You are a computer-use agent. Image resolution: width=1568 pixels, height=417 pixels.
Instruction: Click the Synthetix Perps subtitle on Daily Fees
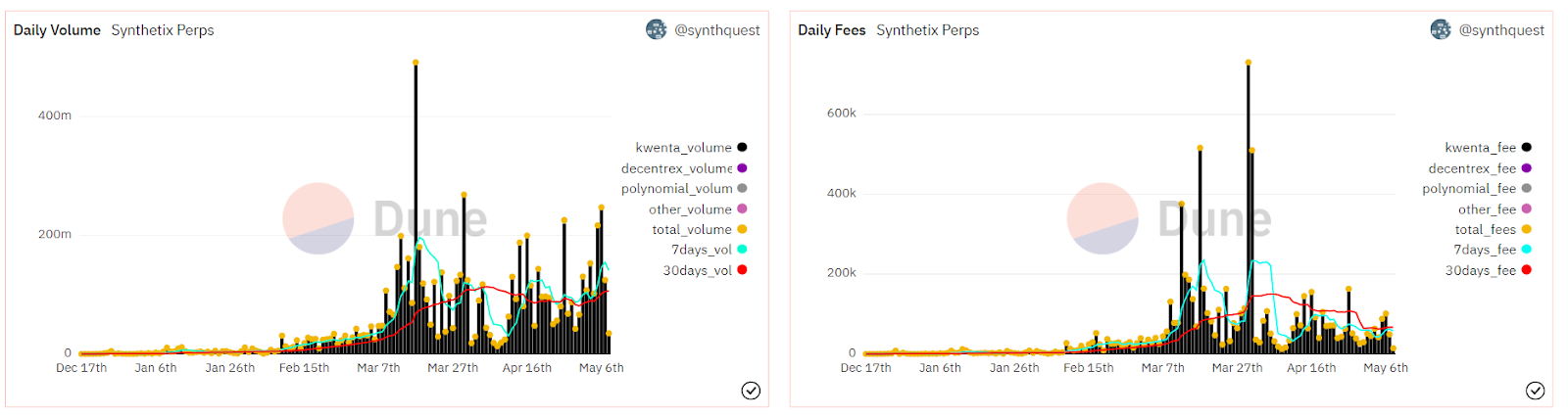[928, 30]
